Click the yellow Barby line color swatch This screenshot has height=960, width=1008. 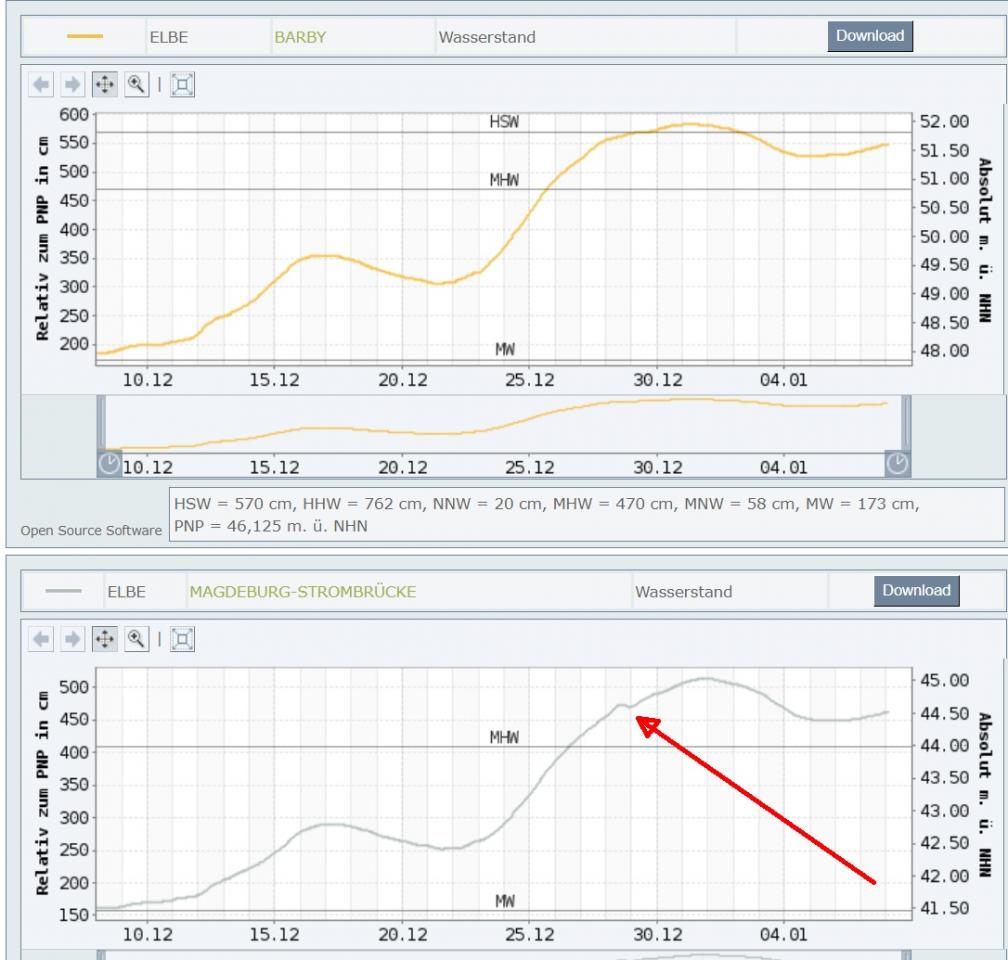pyautogui.click(x=83, y=38)
